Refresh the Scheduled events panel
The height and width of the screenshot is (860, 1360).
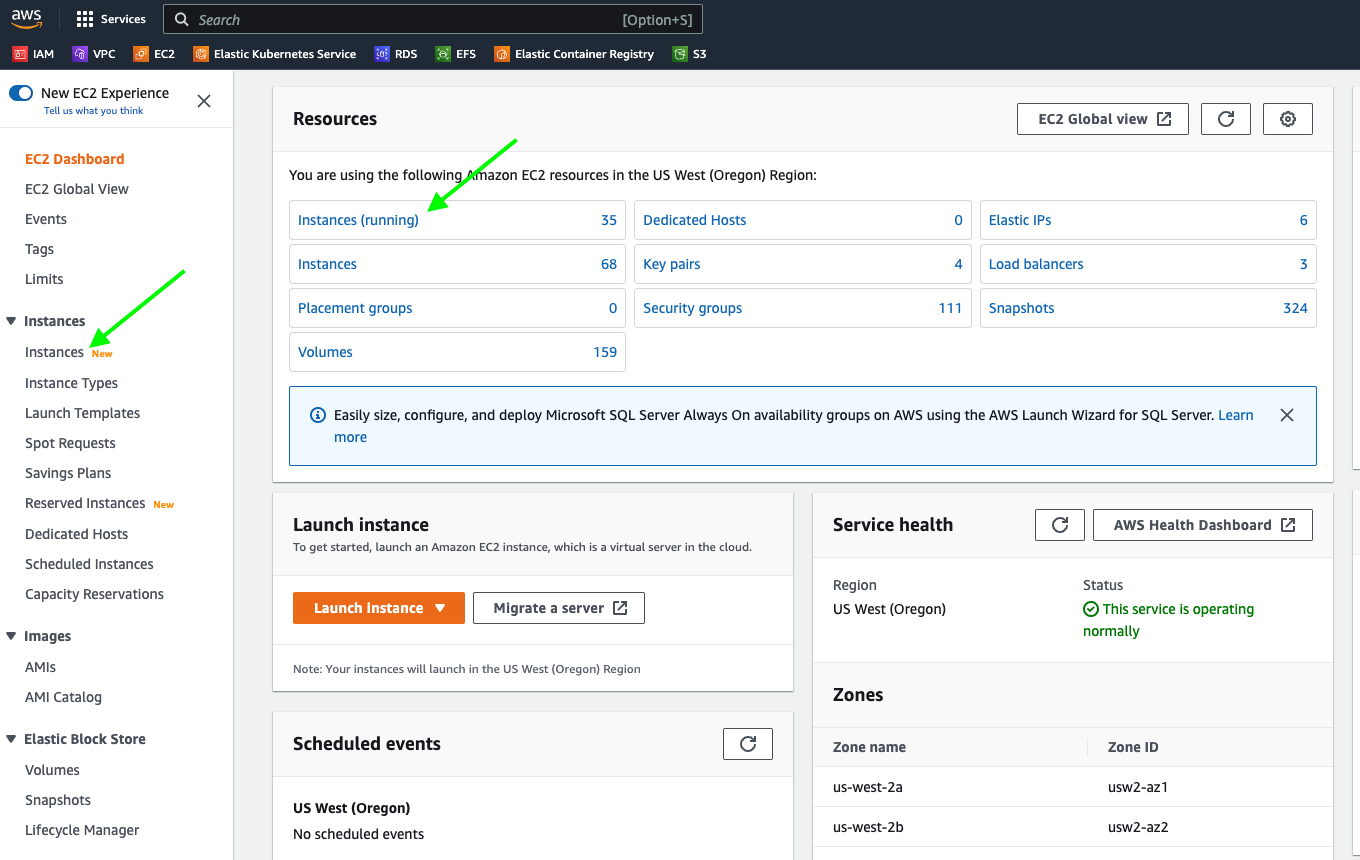coord(747,744)
